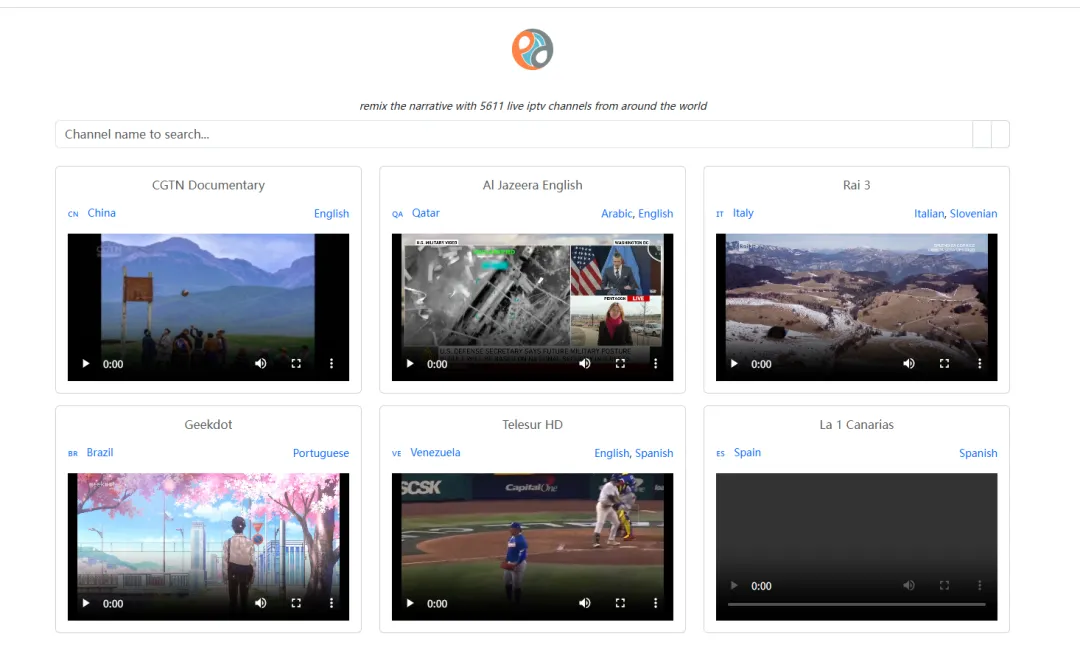Click the Telesur HD channel title

tap(532, 424)
